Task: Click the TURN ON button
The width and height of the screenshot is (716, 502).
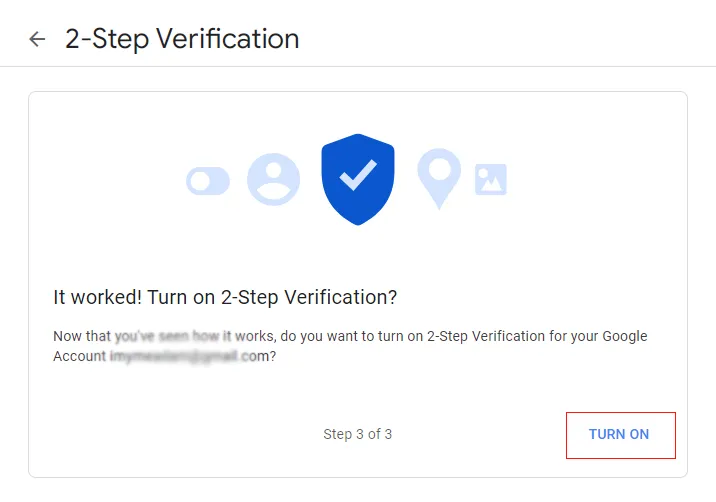Action: (621, 435)
